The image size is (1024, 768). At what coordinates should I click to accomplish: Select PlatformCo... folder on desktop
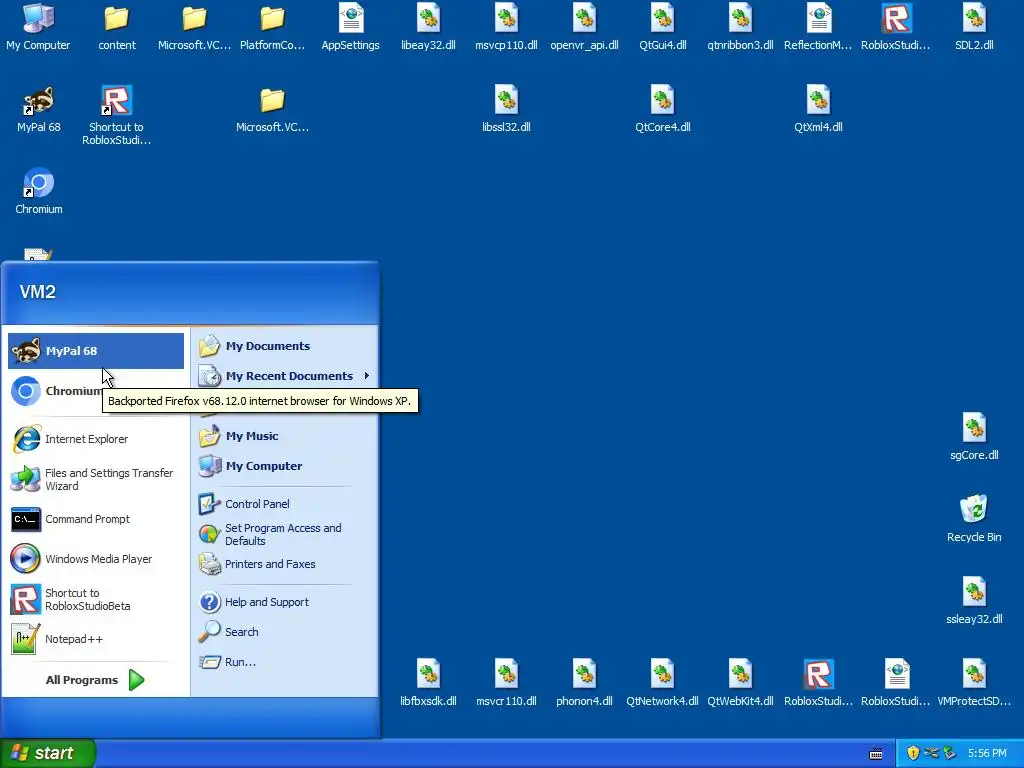[x=272, y=26]
